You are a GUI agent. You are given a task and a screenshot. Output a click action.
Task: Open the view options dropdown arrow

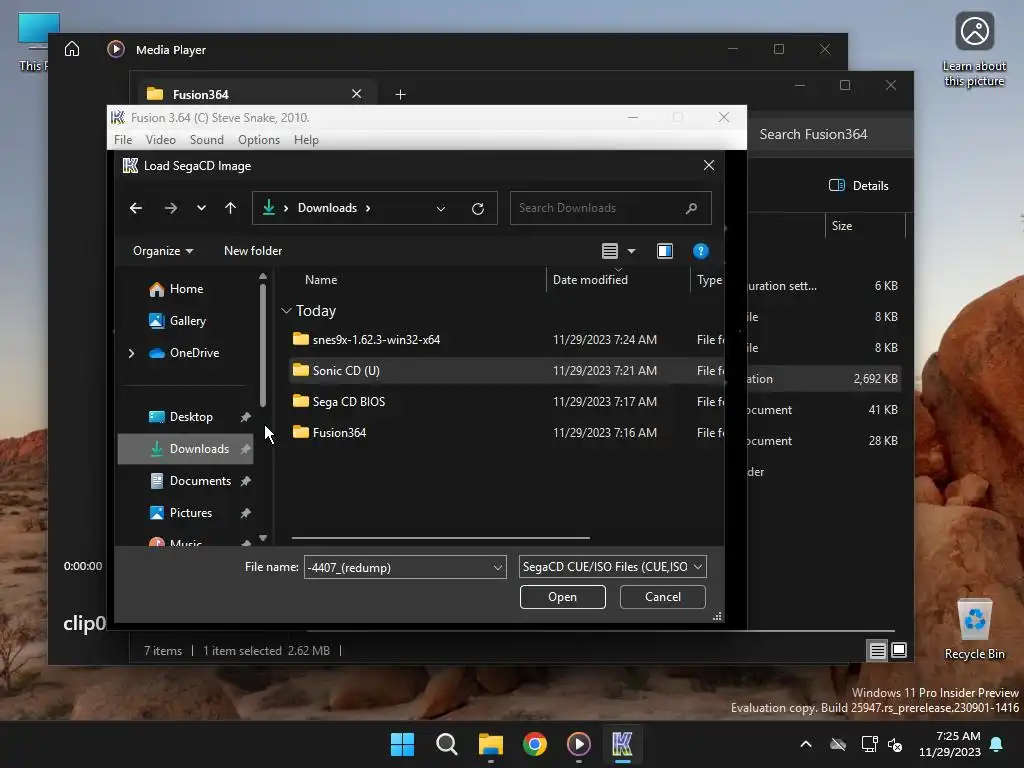[632, 251]
